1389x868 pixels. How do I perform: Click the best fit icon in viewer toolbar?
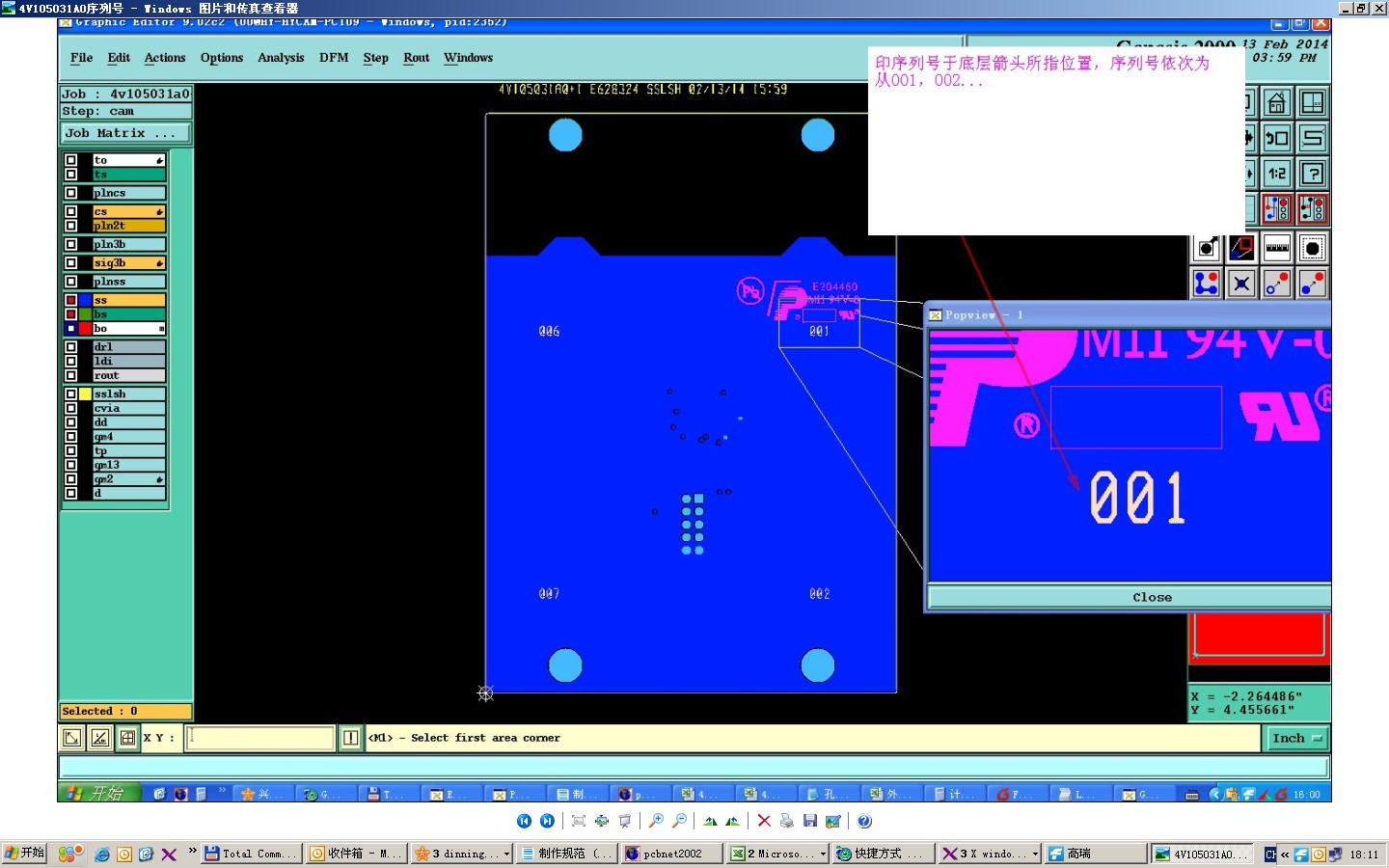(x=579, y=821)
